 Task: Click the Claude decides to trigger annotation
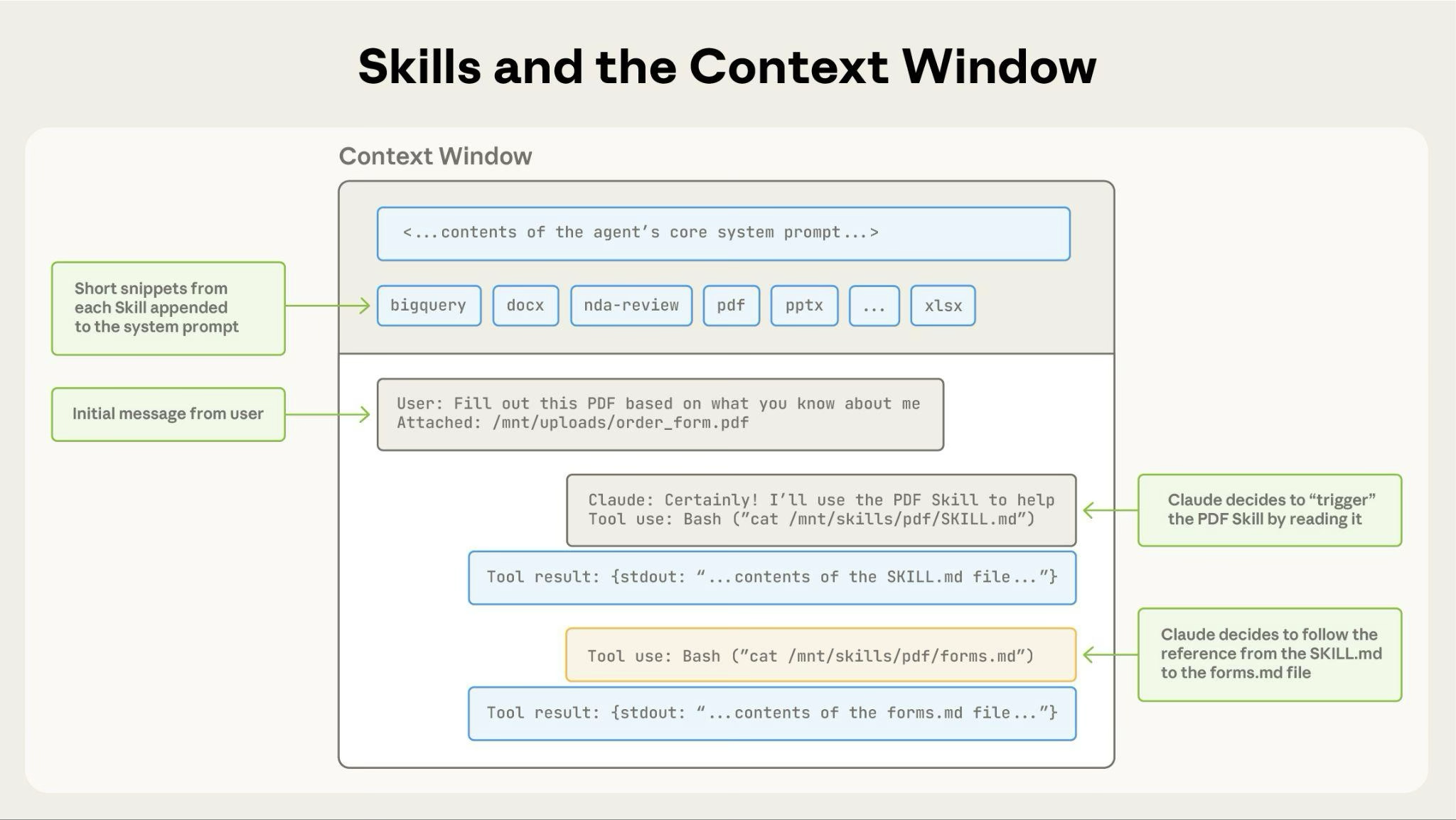coord(1270,510)
